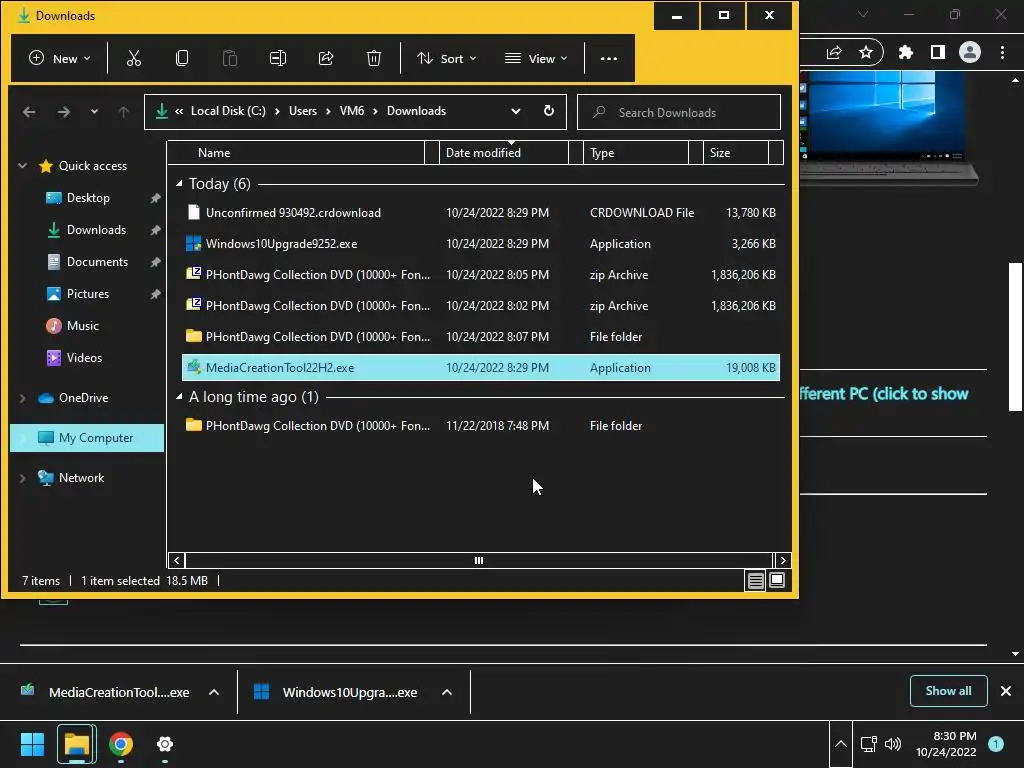The height and width of the screenshot is (768, 1024).
Task: Go back with the Back arrow
Action: (x=29, y=112)
